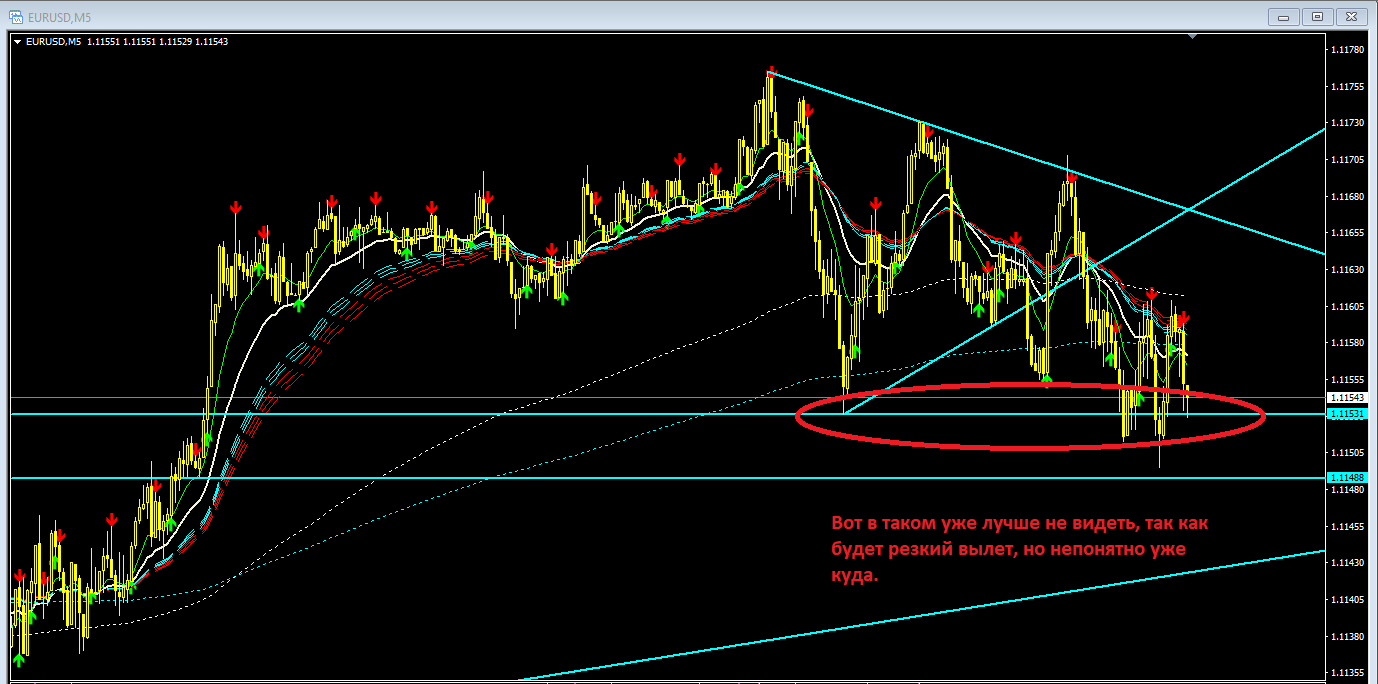Click the 1.11455 price scale value
Image resolution: width=1378 pixels, height=684 pixels.
[1348, 526]
